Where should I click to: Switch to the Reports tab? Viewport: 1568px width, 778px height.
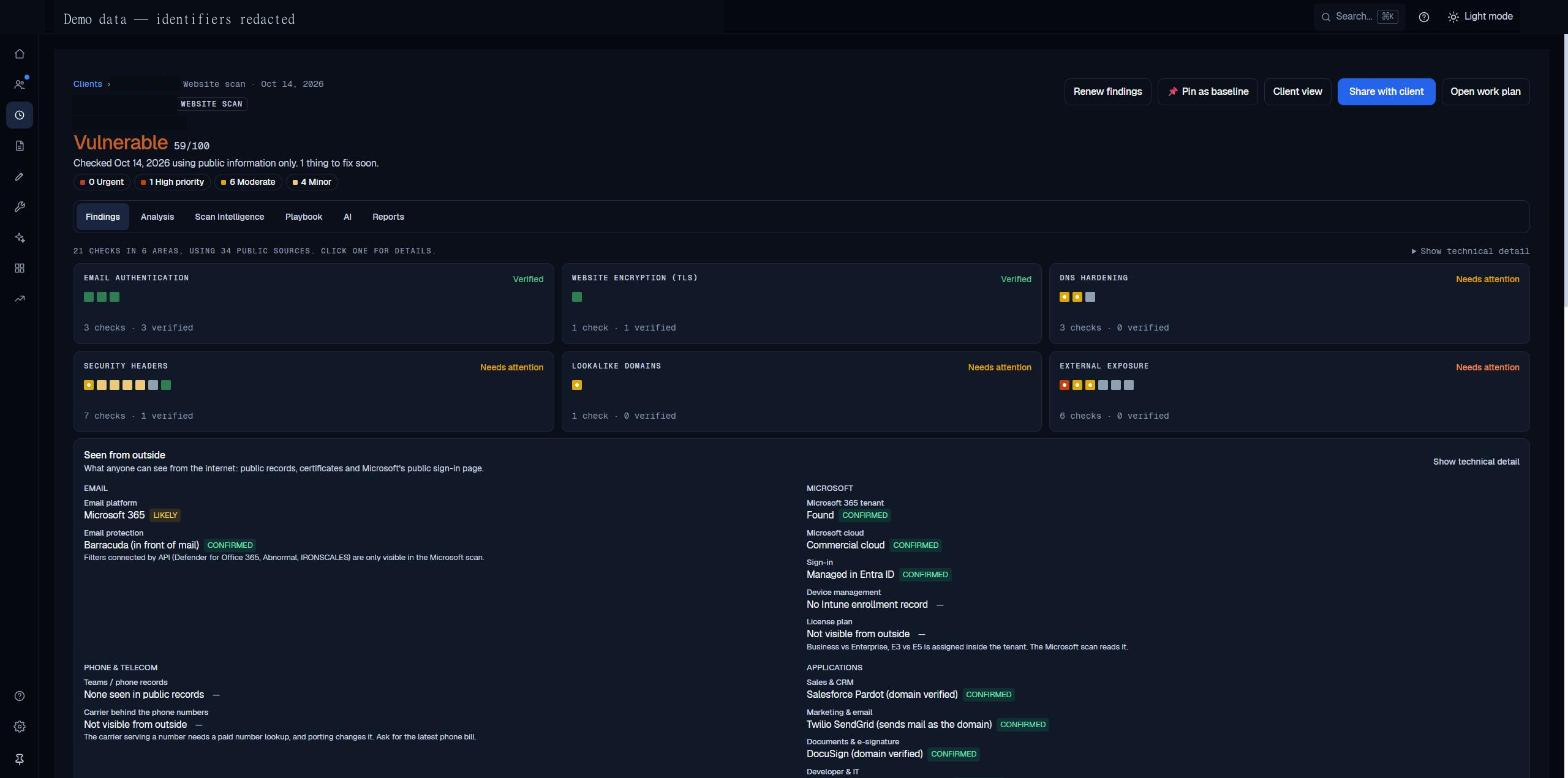[388, 217]
